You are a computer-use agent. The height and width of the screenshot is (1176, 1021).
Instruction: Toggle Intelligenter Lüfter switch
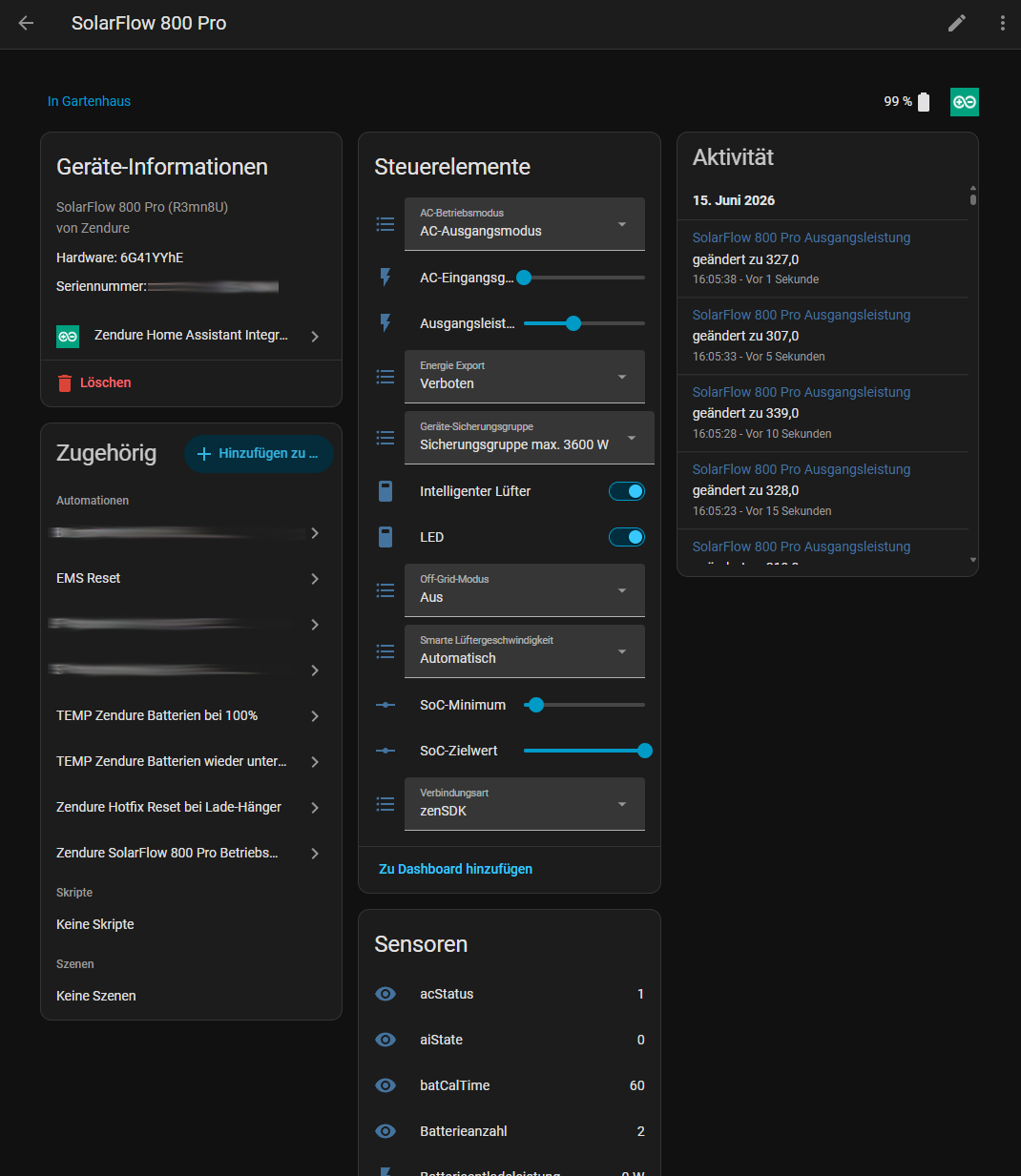tap(627, 491)
